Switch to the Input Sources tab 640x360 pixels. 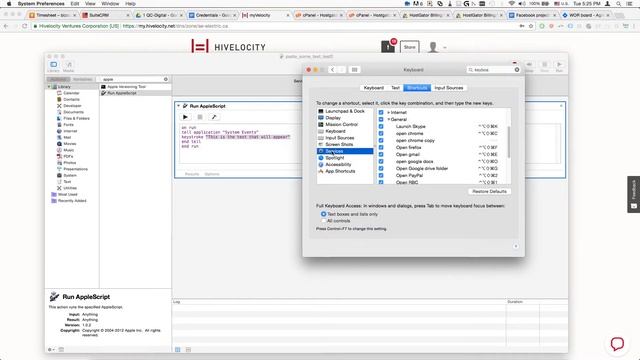pos(449,88)
